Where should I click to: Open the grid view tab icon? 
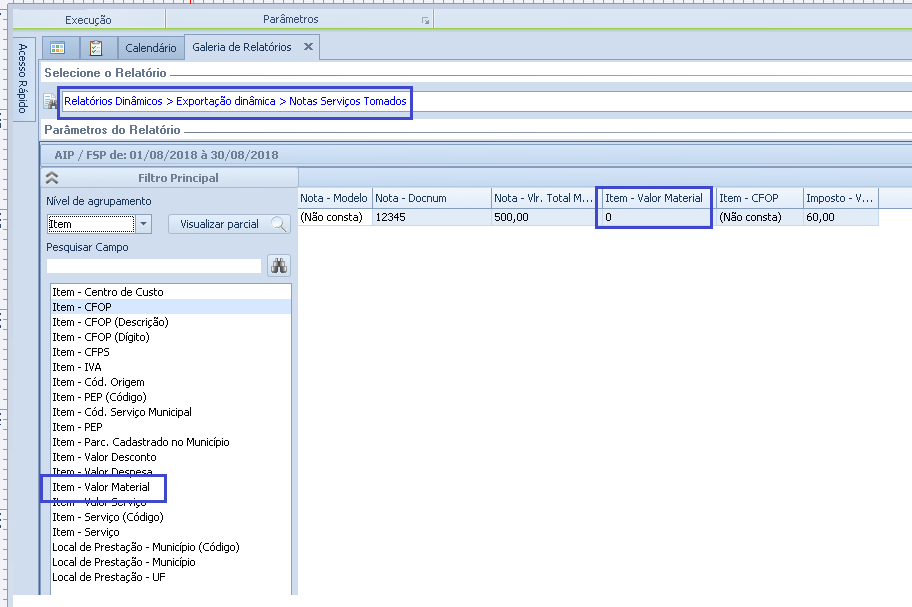(x=58, y=48)
